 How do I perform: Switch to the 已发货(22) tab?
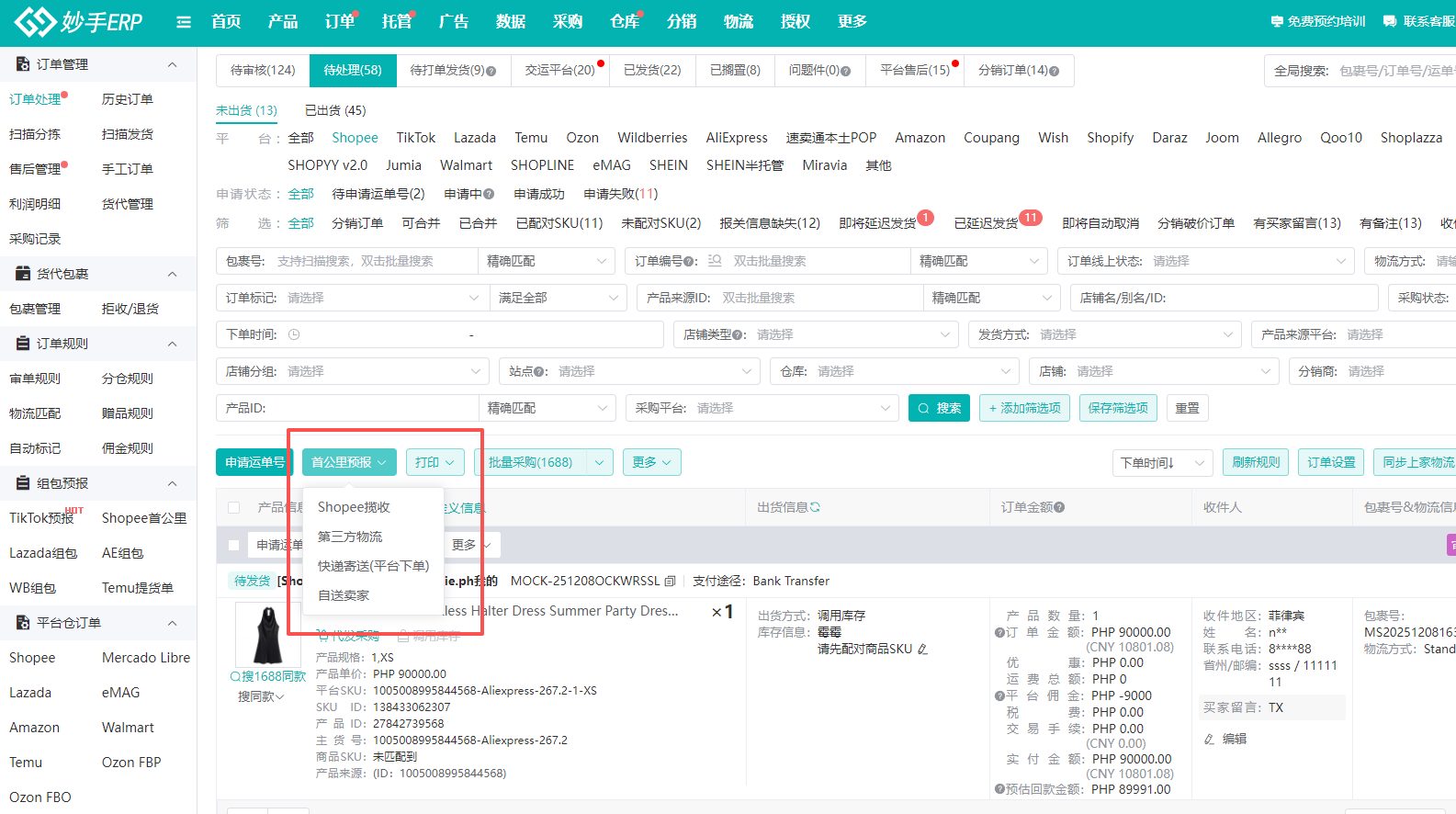pyautogui.click(x=652, y=71)
